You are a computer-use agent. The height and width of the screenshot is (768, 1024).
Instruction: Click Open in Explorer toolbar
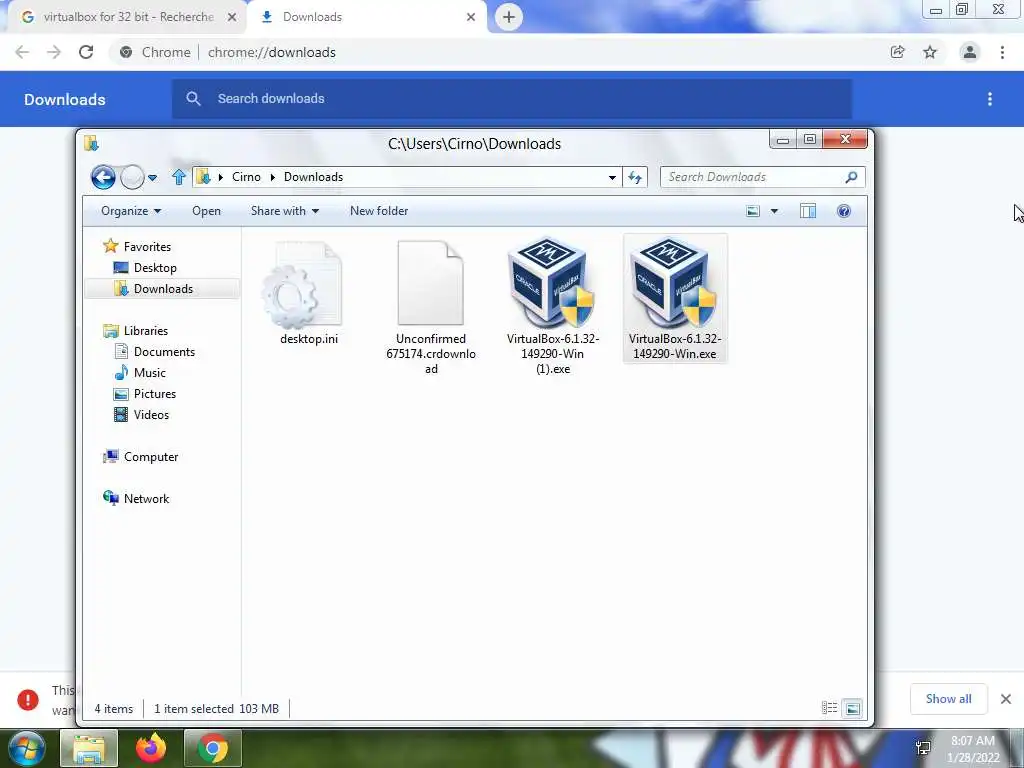click(x=206, y=211)
